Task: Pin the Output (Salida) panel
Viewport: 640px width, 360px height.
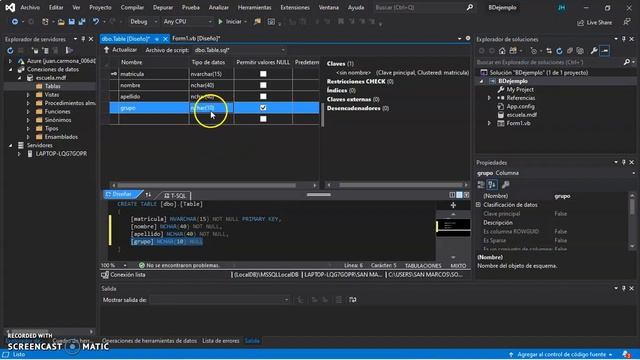Action: click(x=624, y=288)
